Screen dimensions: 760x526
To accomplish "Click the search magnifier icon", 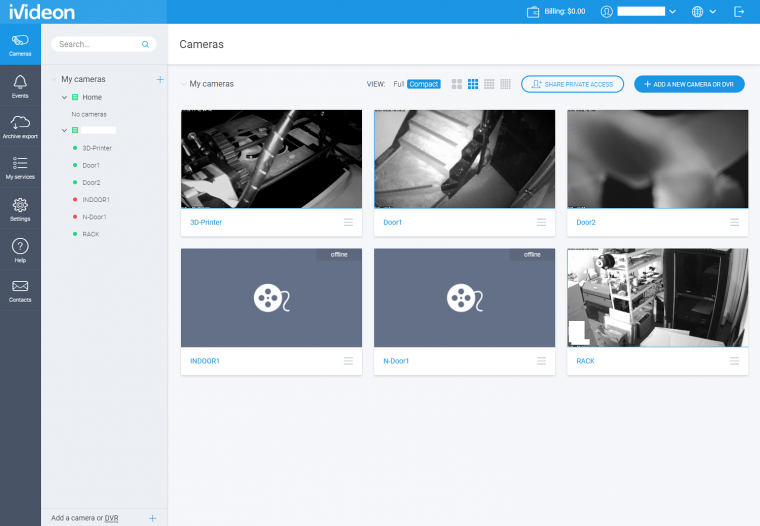I will point(145,44).
